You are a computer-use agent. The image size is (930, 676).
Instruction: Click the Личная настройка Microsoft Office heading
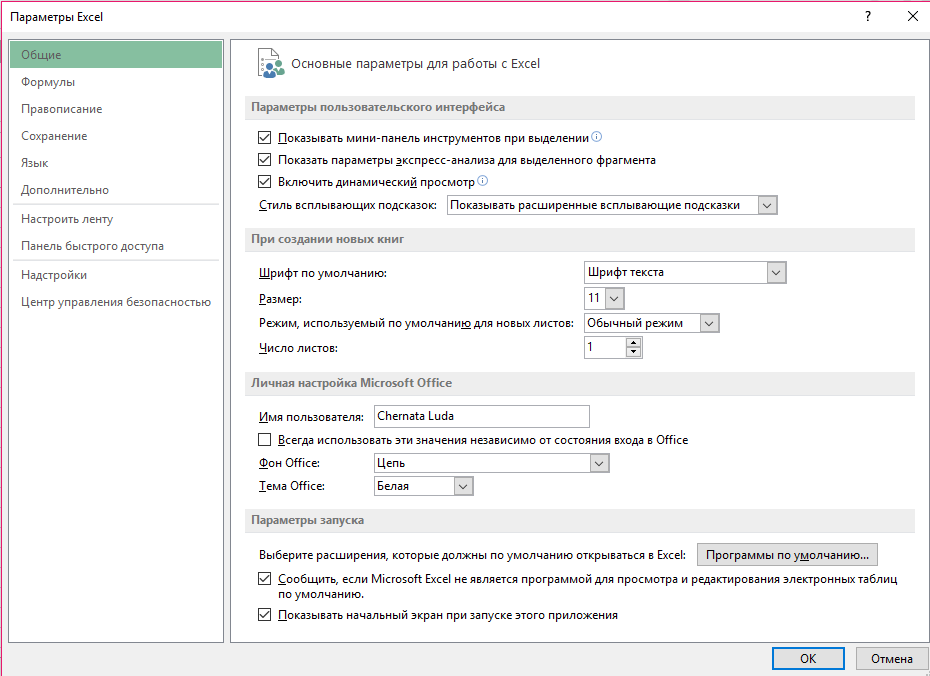click(351, 383)
